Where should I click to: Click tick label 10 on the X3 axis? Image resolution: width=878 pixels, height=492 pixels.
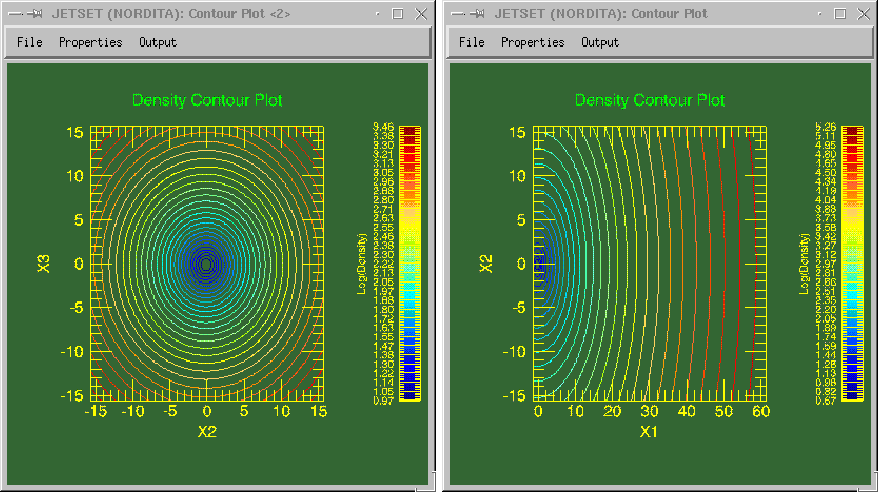(75, 176)
